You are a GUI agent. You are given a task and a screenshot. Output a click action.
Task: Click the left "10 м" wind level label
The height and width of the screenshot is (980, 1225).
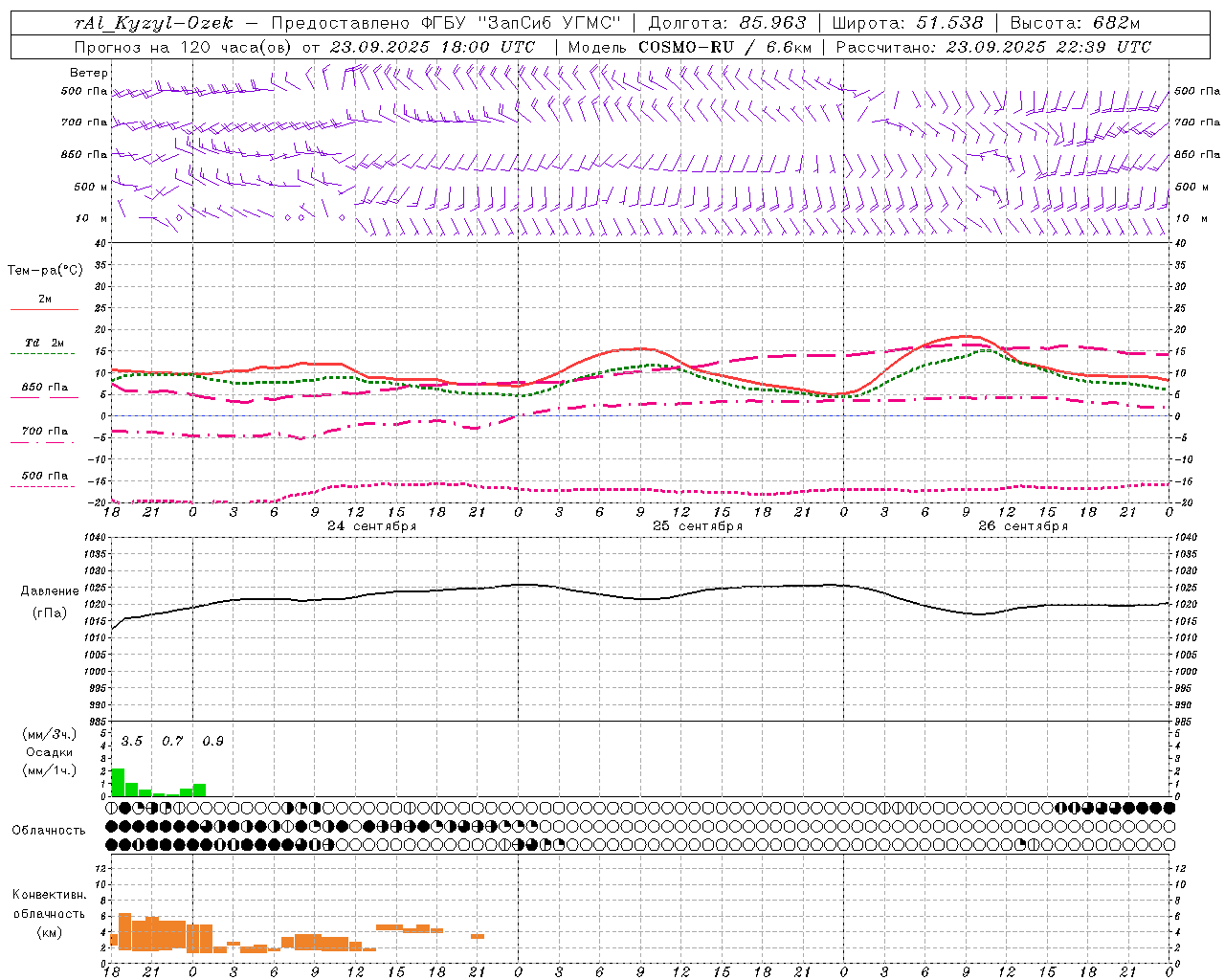[x=92, y=218]
